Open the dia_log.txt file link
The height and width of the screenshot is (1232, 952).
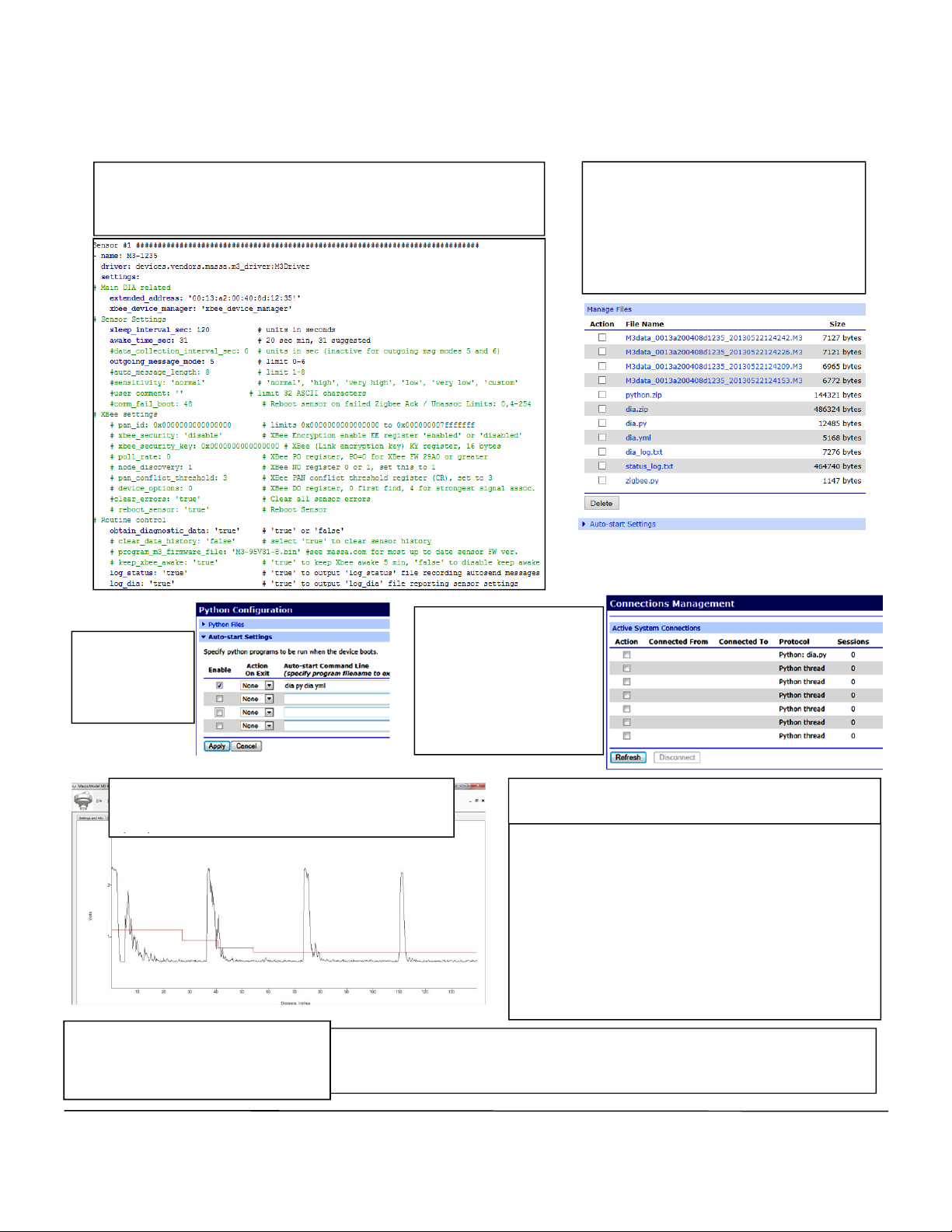tap(643, 452)
